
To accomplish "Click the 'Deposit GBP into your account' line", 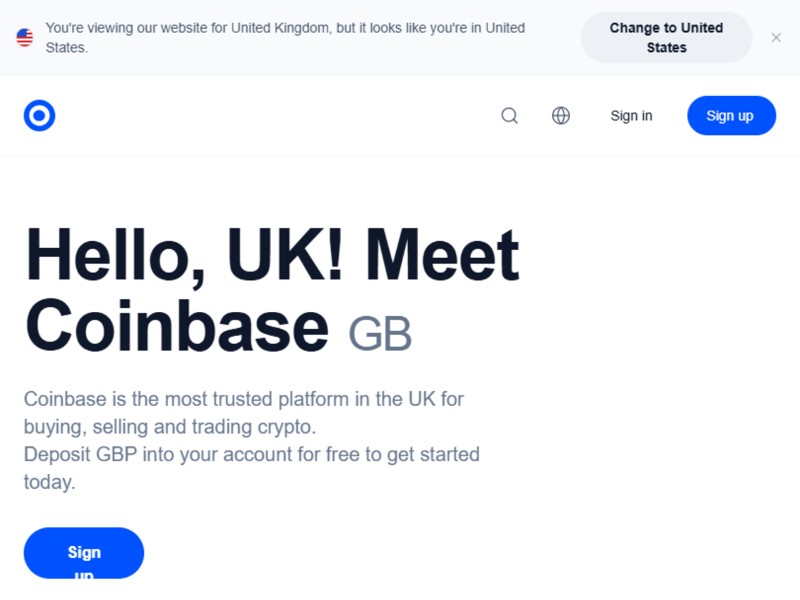I will click(252, 454).
